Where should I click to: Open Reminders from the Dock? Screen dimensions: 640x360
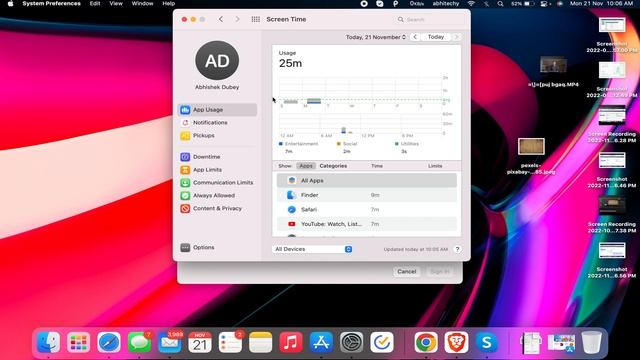click(x=230, y=342)
